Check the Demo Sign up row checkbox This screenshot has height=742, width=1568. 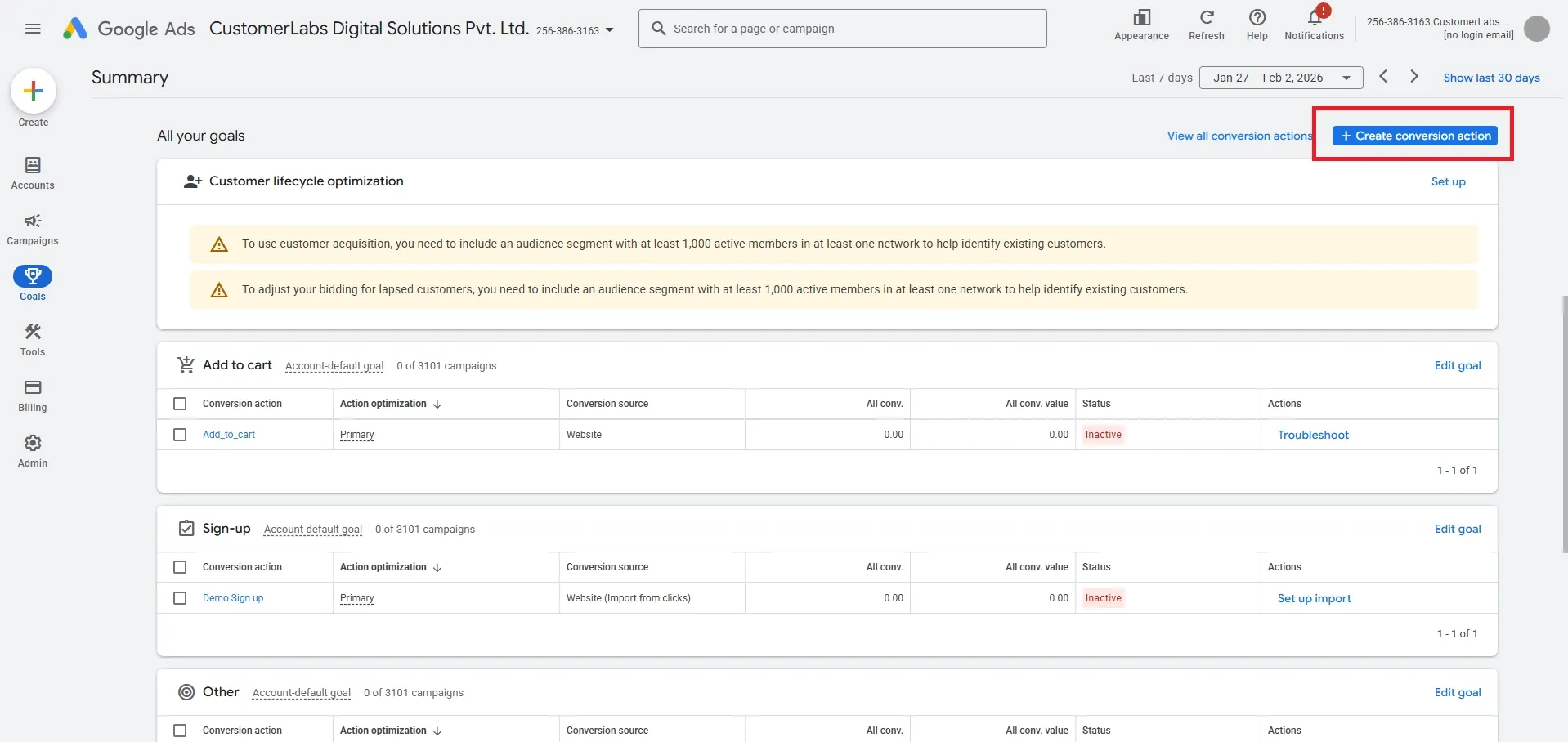click(x=180, y=598)
